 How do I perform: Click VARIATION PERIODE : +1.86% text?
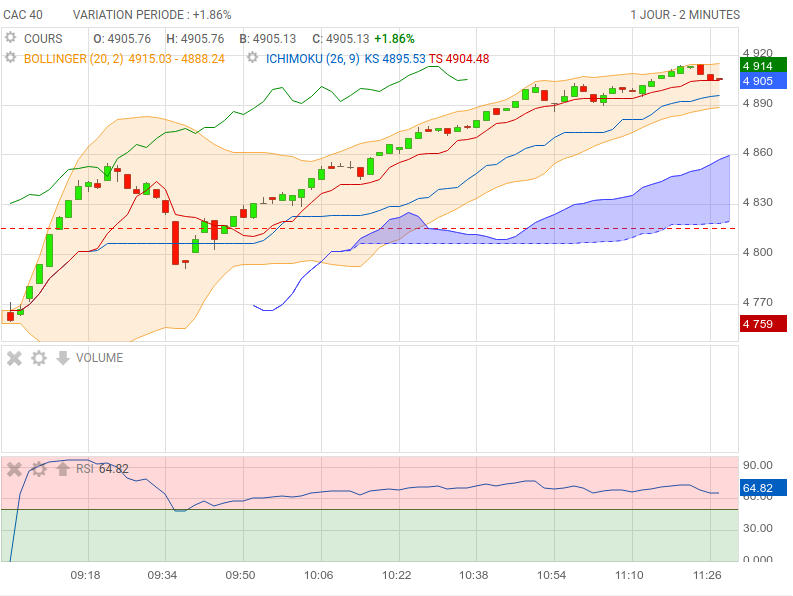coord(152,15)
